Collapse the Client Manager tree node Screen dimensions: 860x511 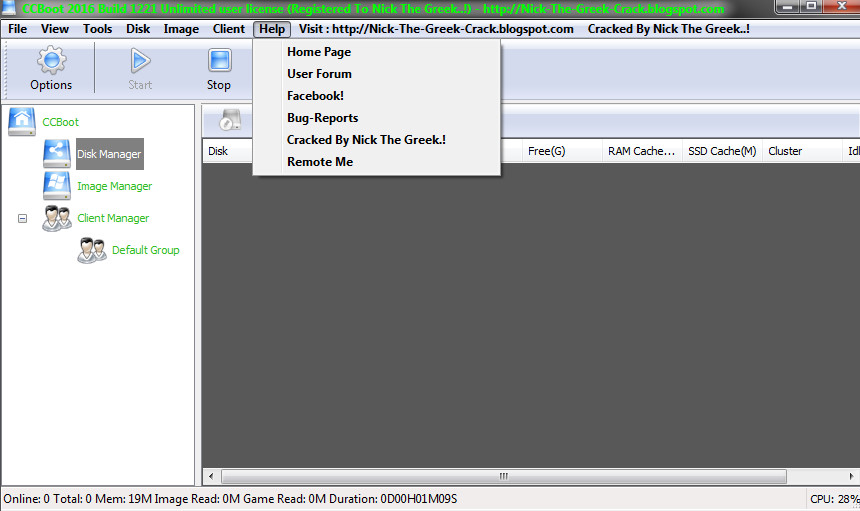pyautogui.click(x=22, y=218)
